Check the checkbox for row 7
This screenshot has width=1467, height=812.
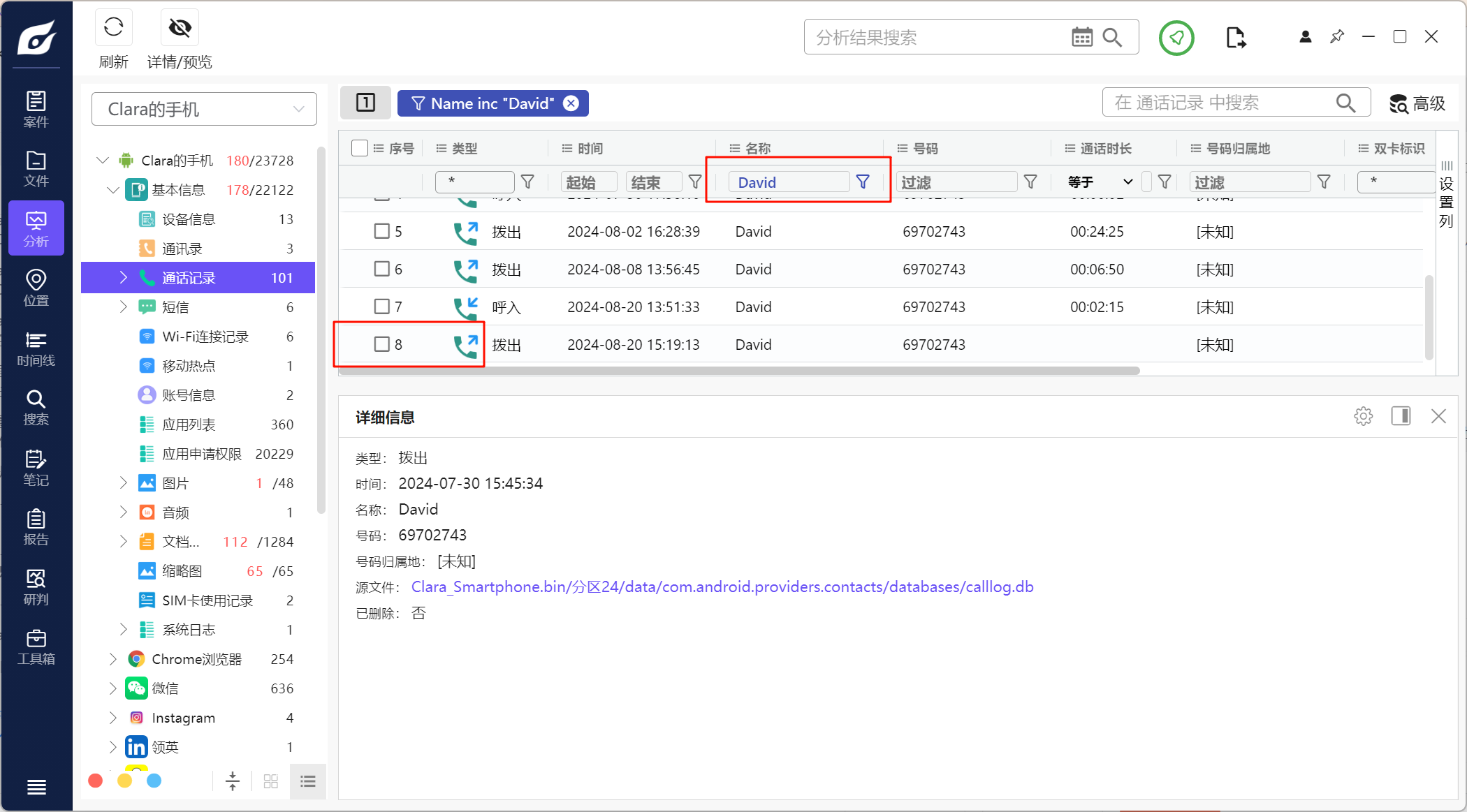click(381, 307)
